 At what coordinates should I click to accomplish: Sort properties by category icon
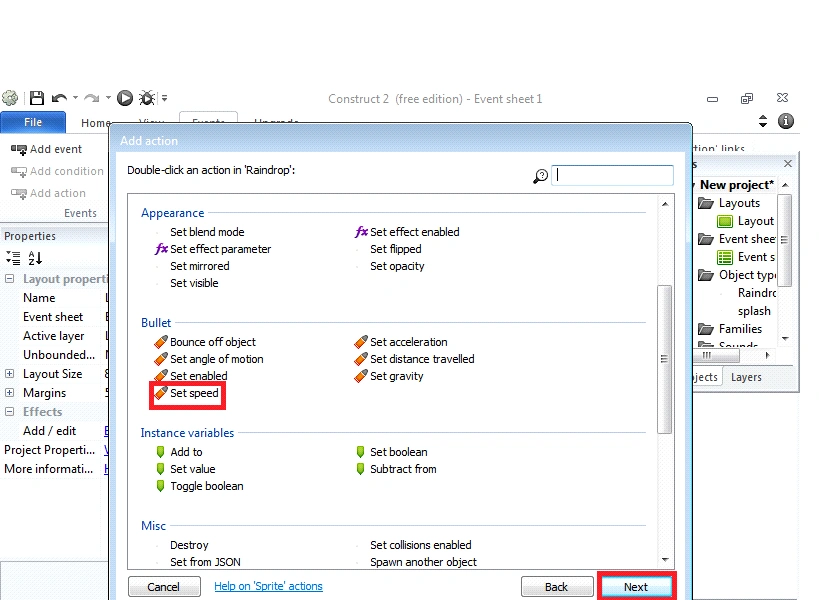13,257
